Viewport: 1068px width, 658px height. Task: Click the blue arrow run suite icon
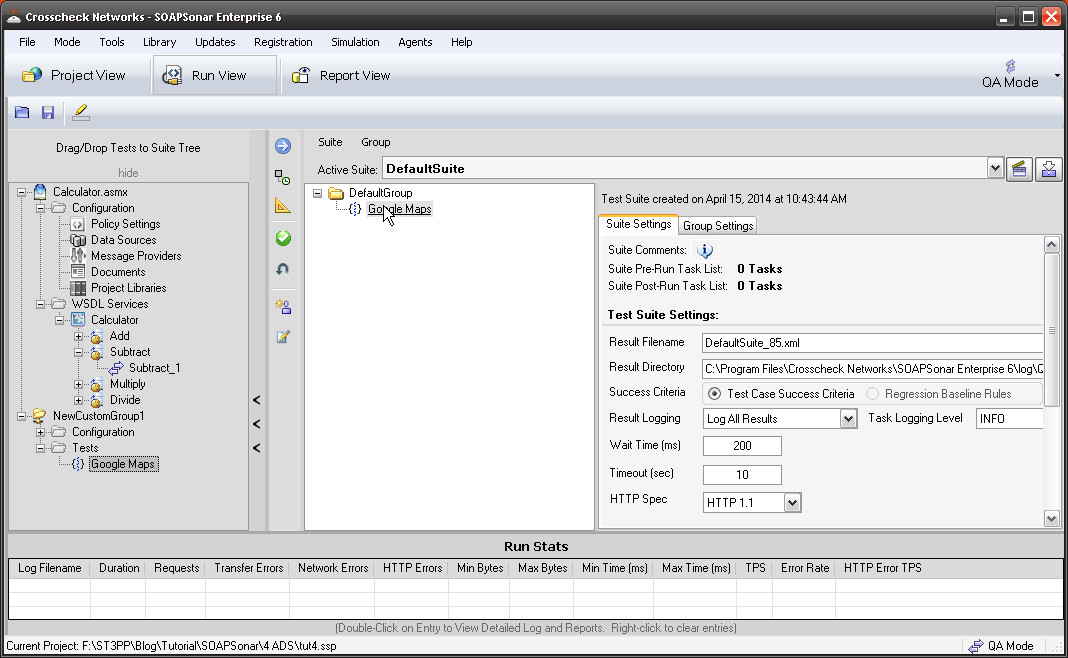[x=283, y=146]
